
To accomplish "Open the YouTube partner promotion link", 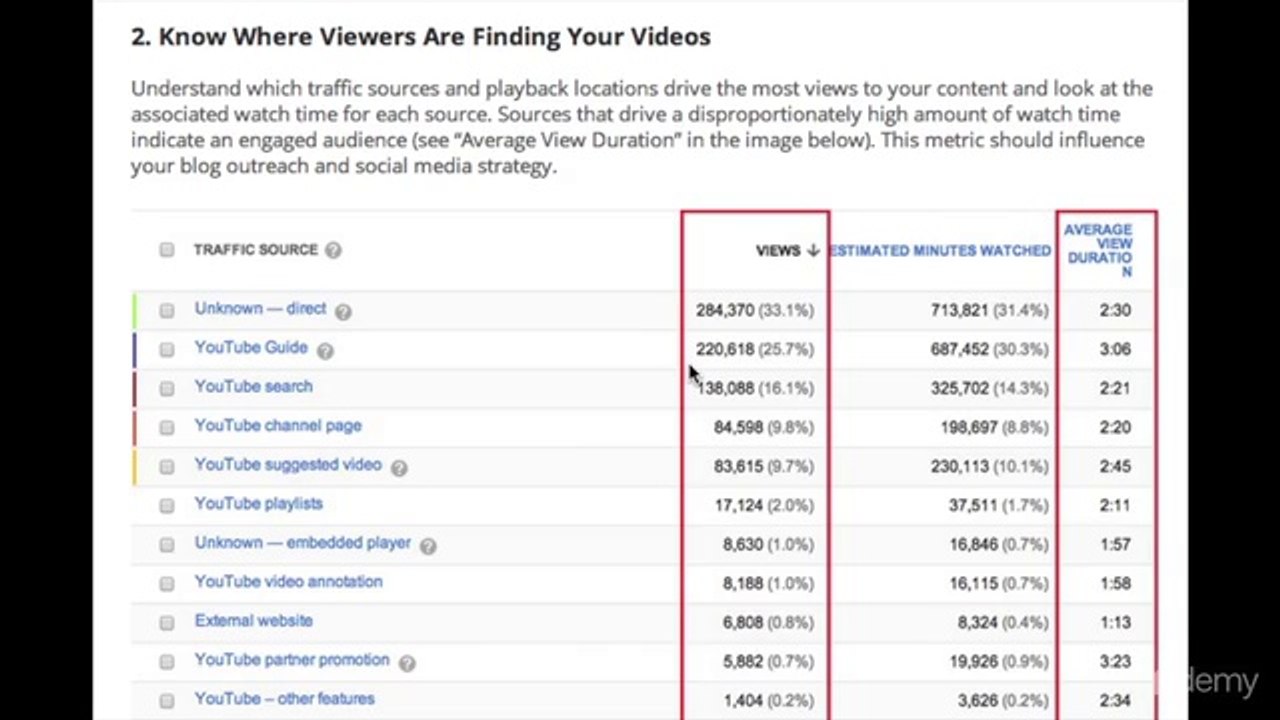I will [292, 660].
